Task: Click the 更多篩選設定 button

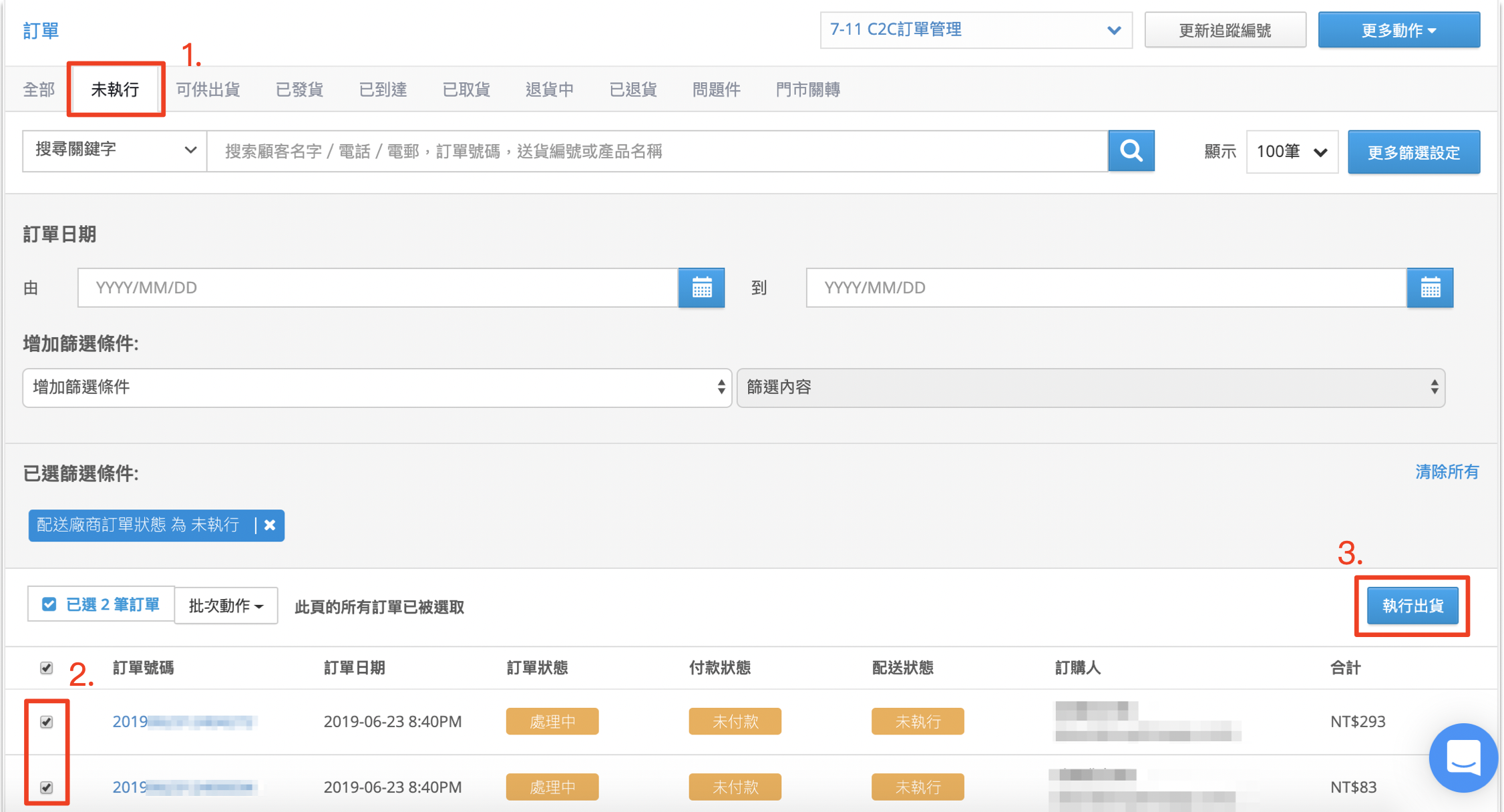Action: (x=1413, y=152)
